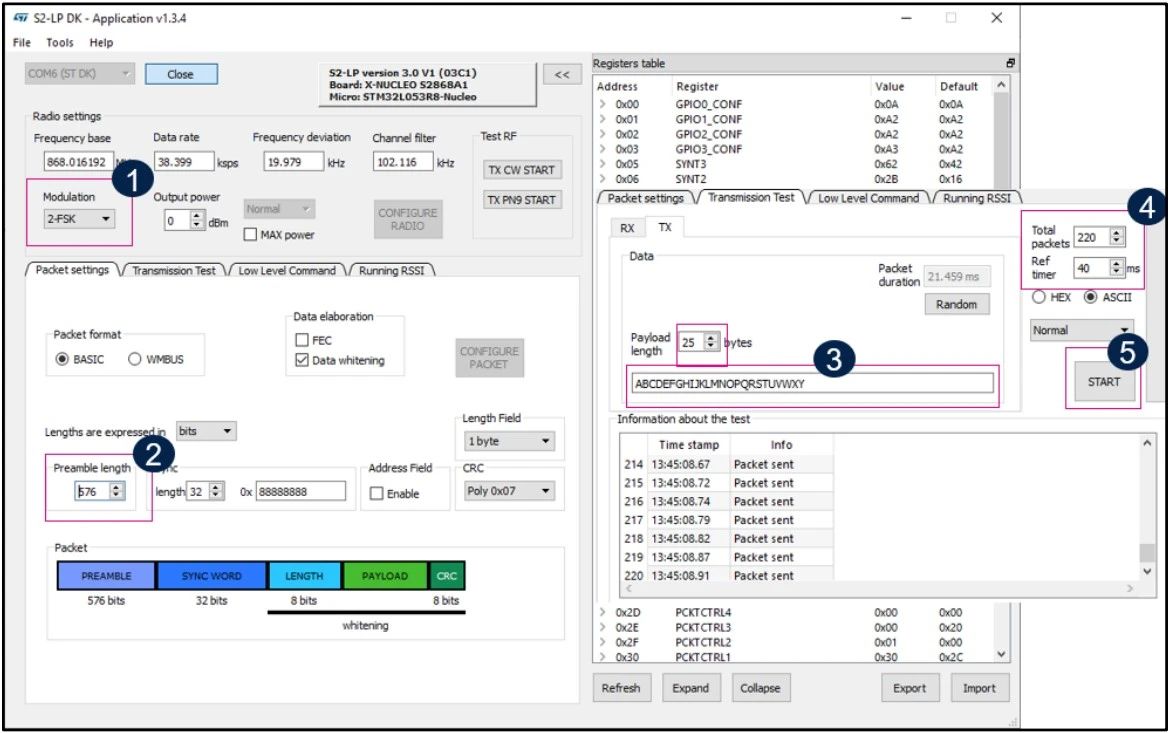Click the TX CW START button

(522, 170)
